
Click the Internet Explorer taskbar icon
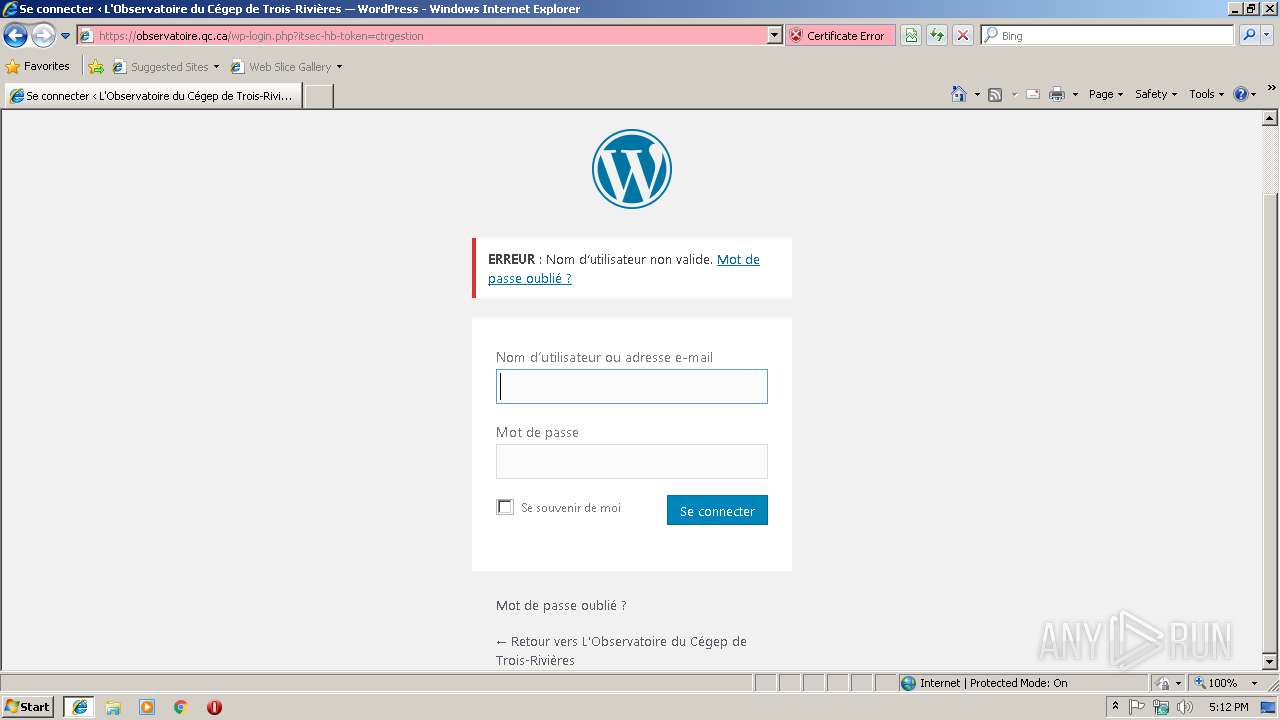coord(80,707)
